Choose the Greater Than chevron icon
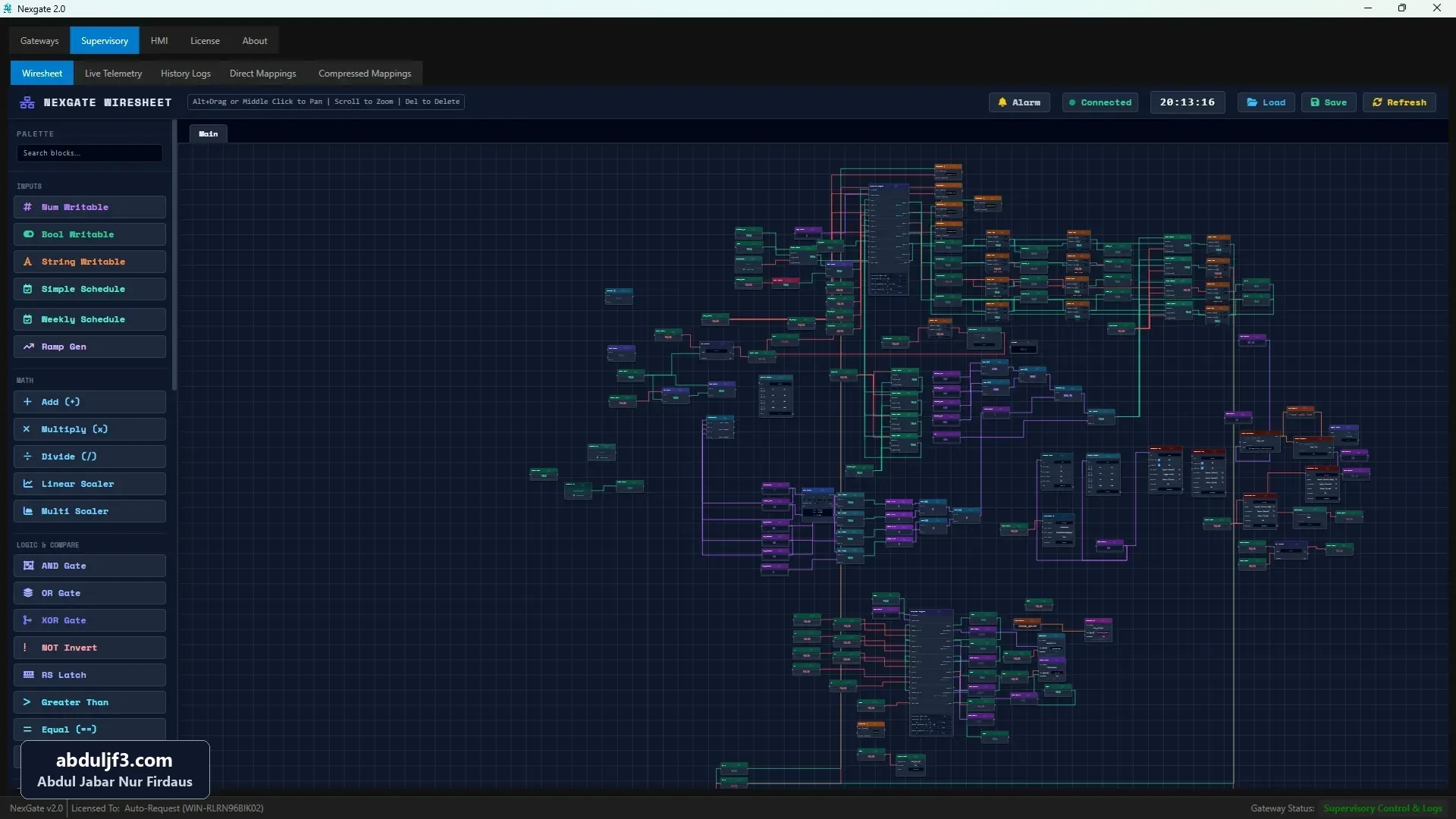The width and height of the screenshot is (1456, 819). click(27, 702)
